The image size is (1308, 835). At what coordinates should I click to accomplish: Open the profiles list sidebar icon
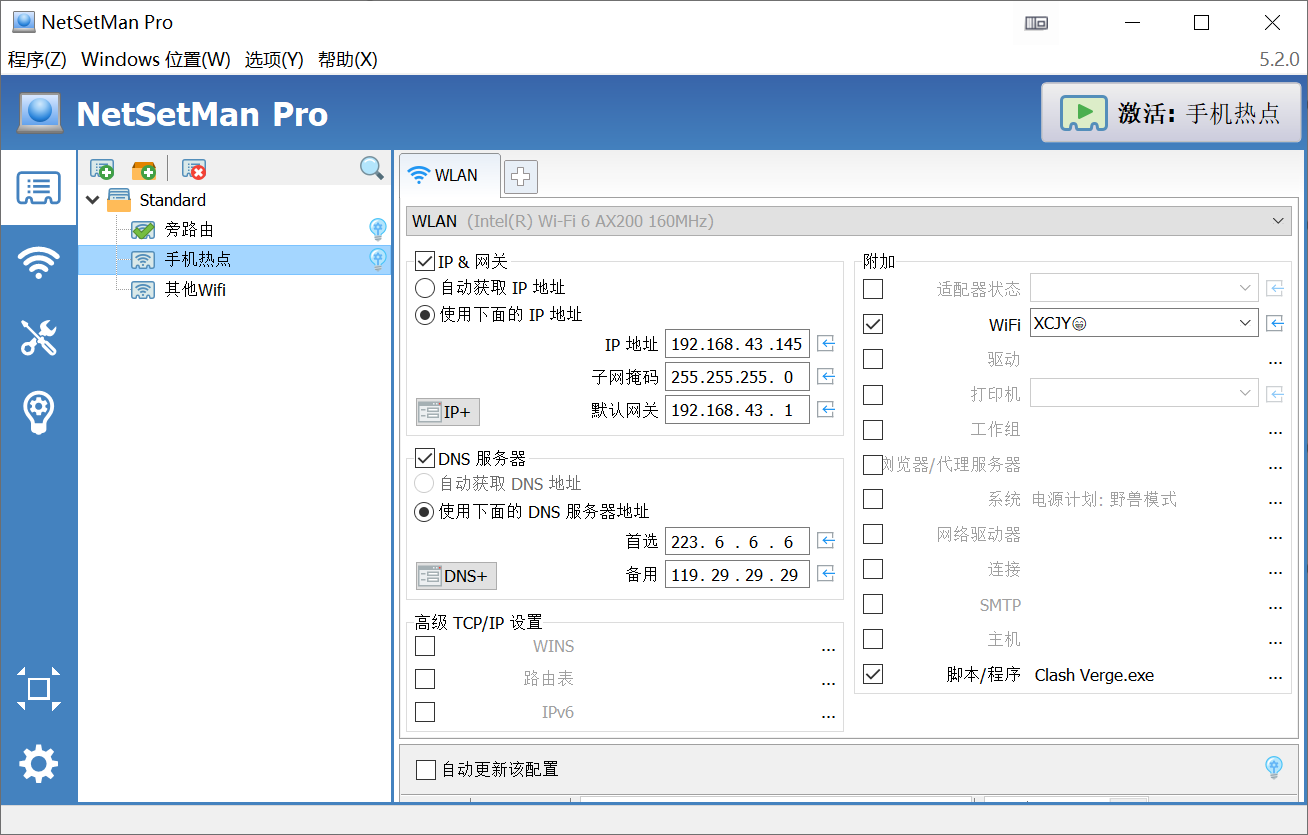(38, 188)
